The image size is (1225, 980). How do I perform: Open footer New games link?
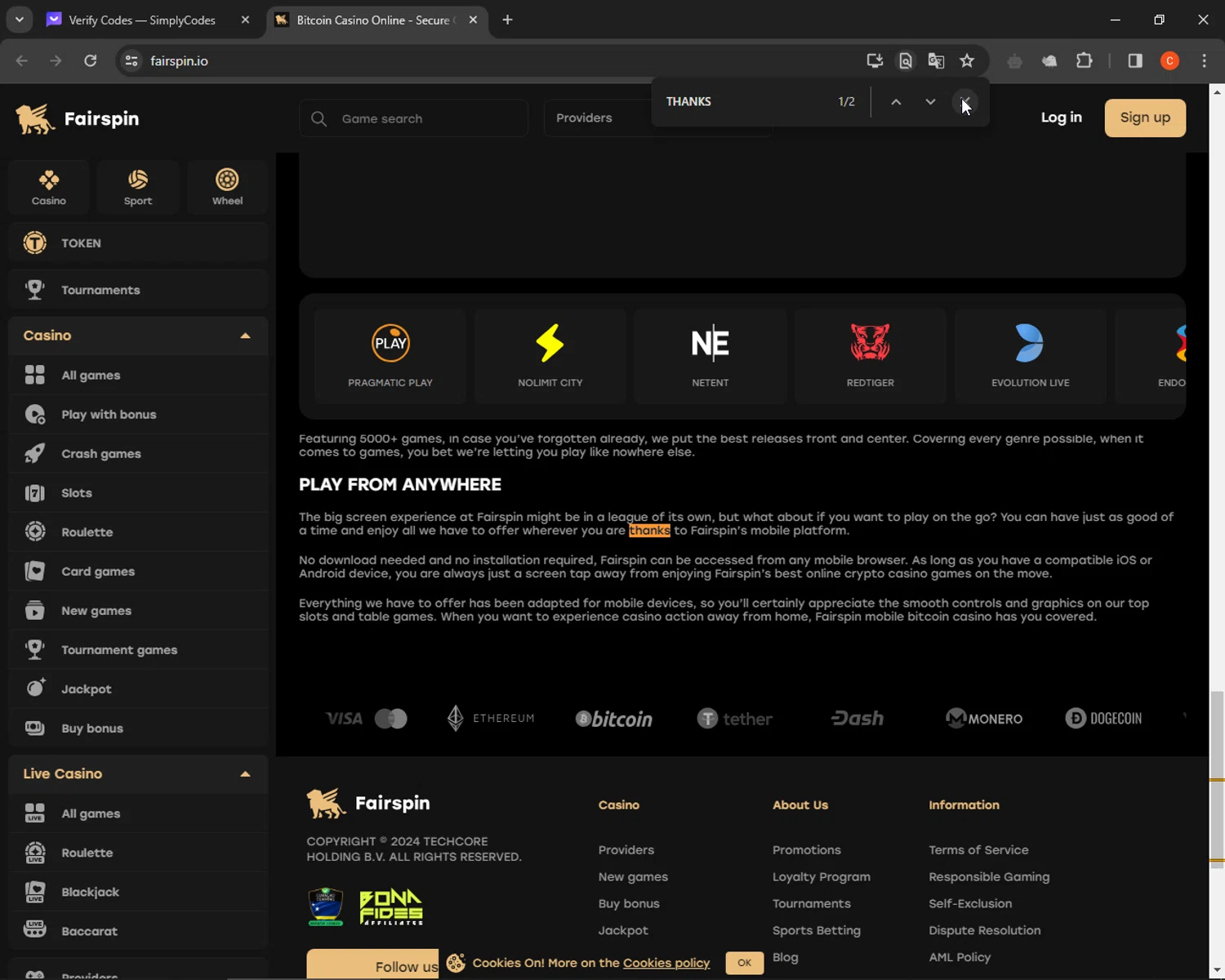pos(633,877)
